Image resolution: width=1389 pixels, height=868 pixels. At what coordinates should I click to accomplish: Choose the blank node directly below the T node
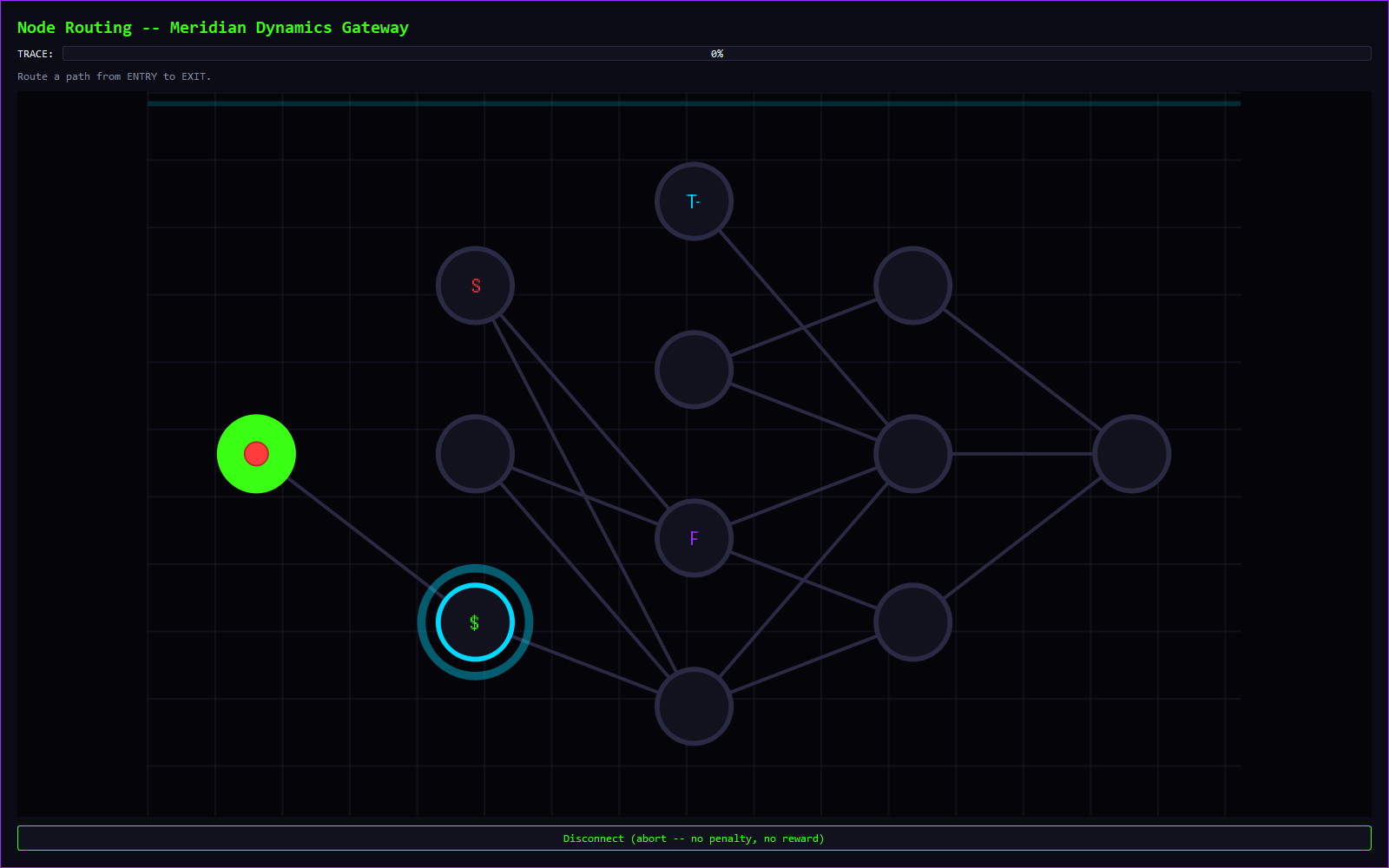click(694, 370)
